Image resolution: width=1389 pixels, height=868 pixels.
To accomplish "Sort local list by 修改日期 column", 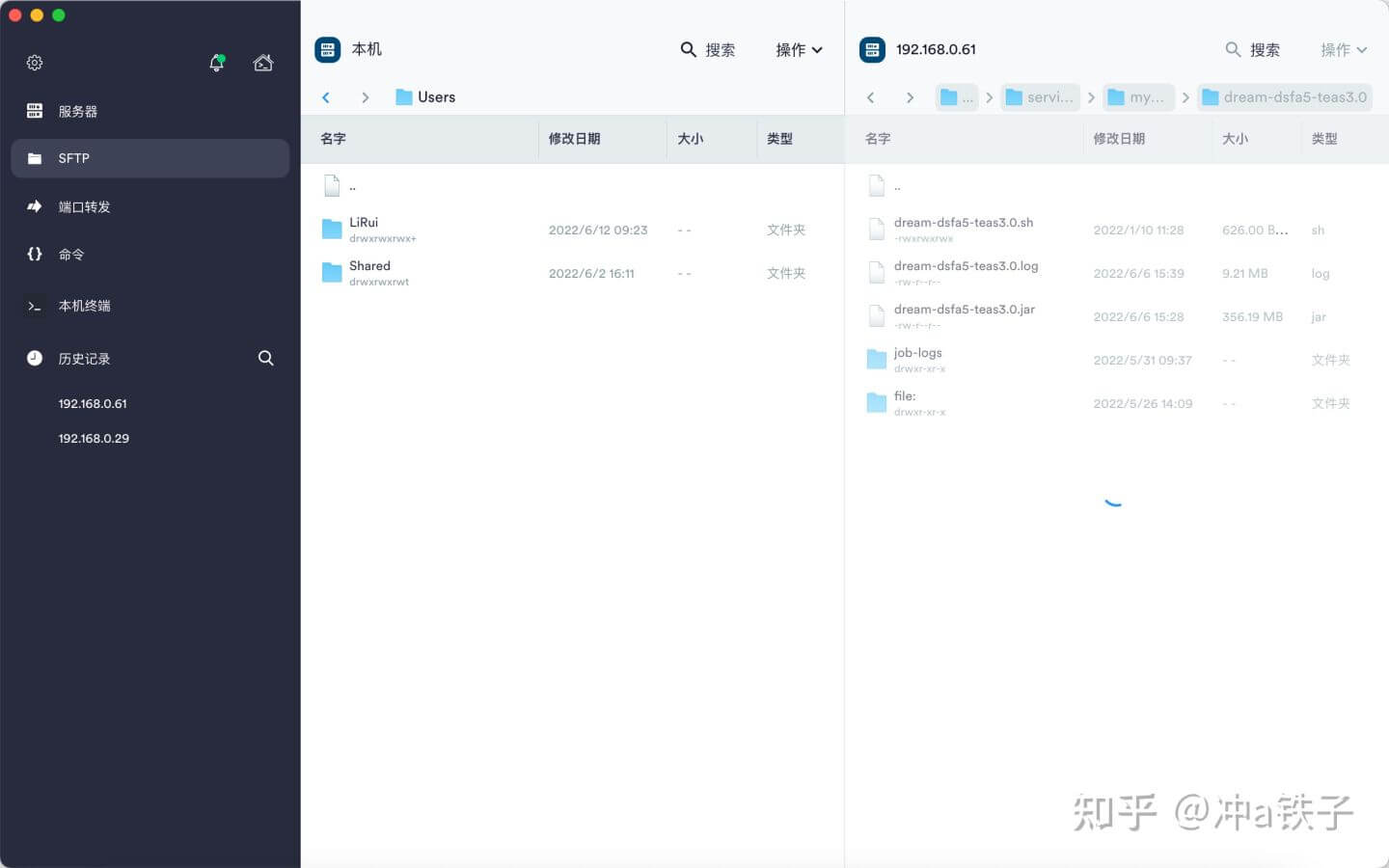I will point(574,139).
